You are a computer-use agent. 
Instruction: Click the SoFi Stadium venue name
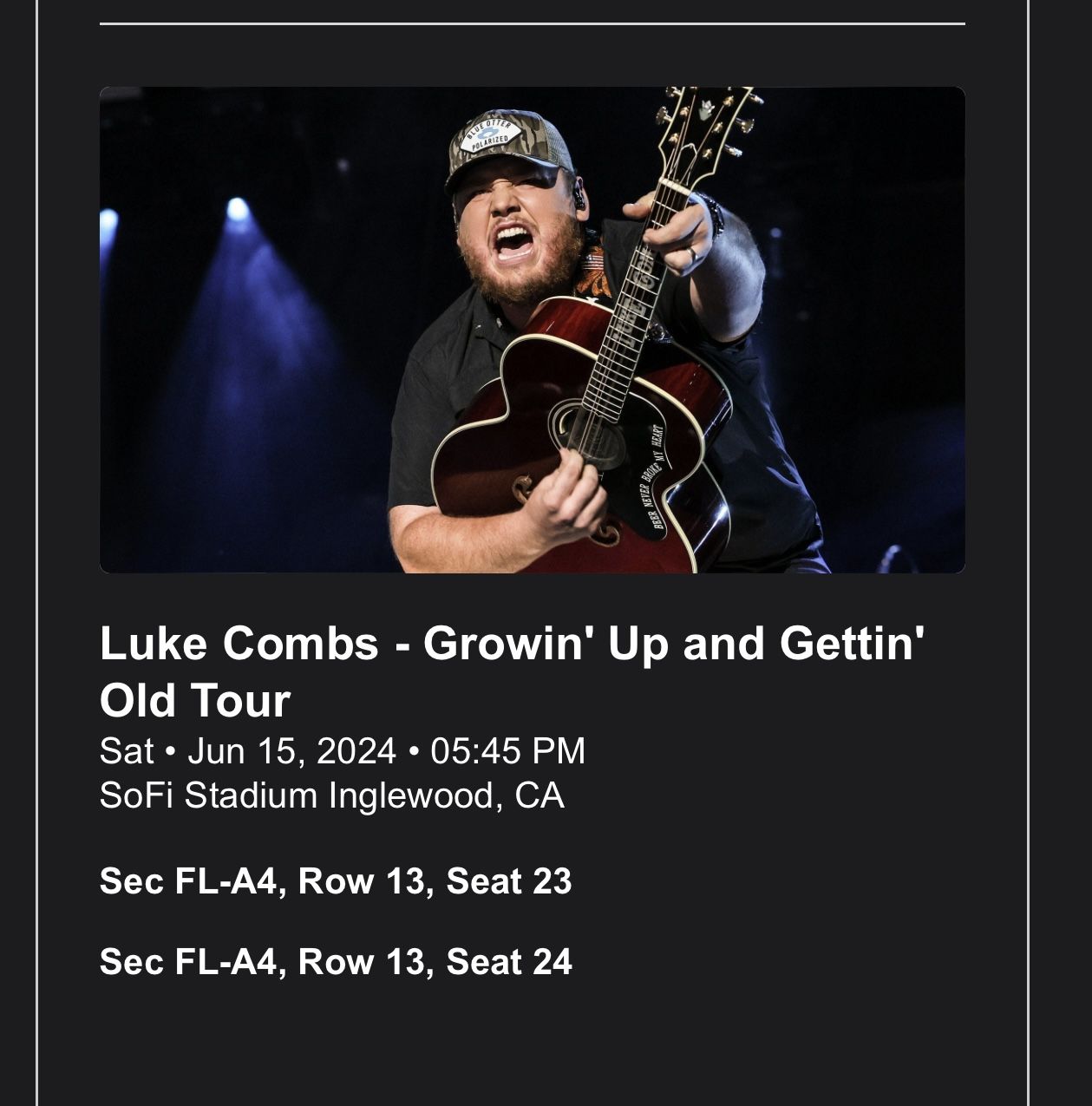209,795
